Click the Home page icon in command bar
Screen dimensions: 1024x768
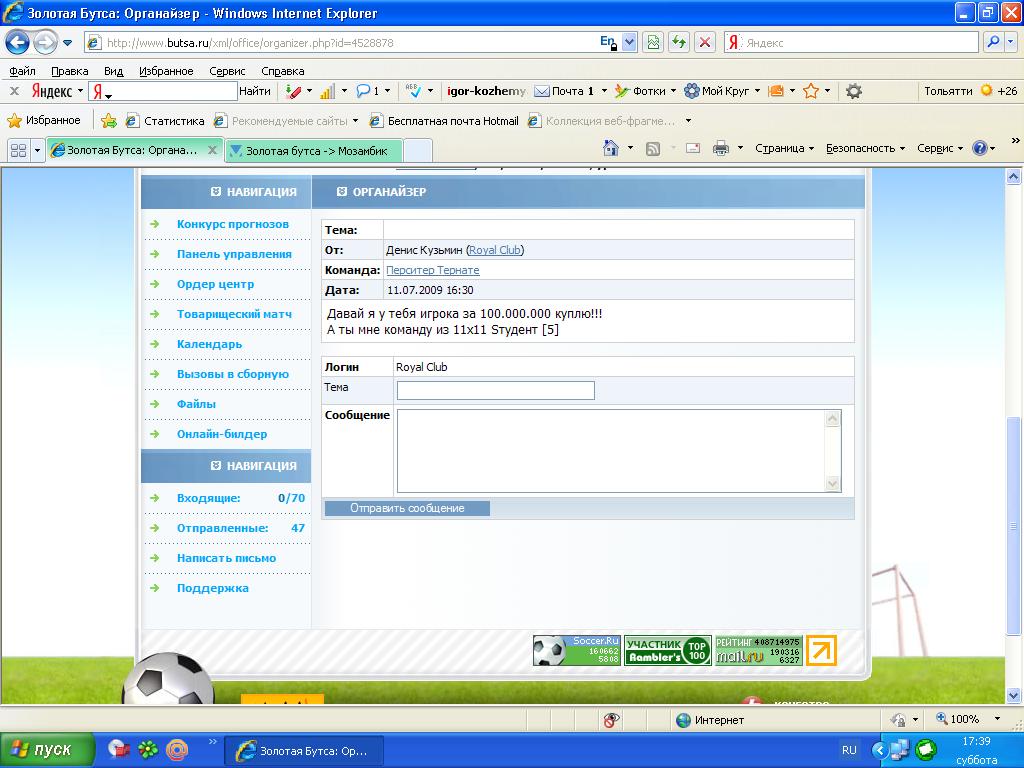point(611,148)
